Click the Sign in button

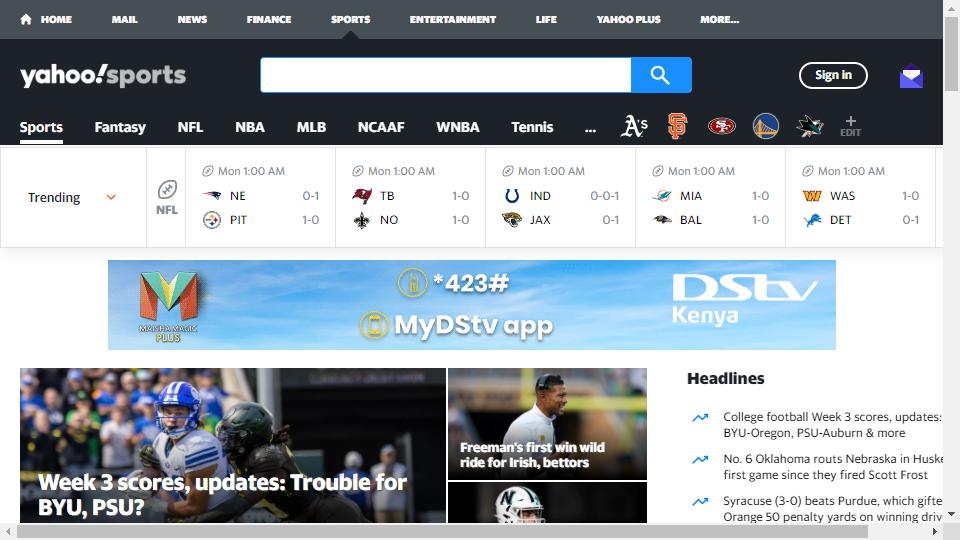pos(833,75)
